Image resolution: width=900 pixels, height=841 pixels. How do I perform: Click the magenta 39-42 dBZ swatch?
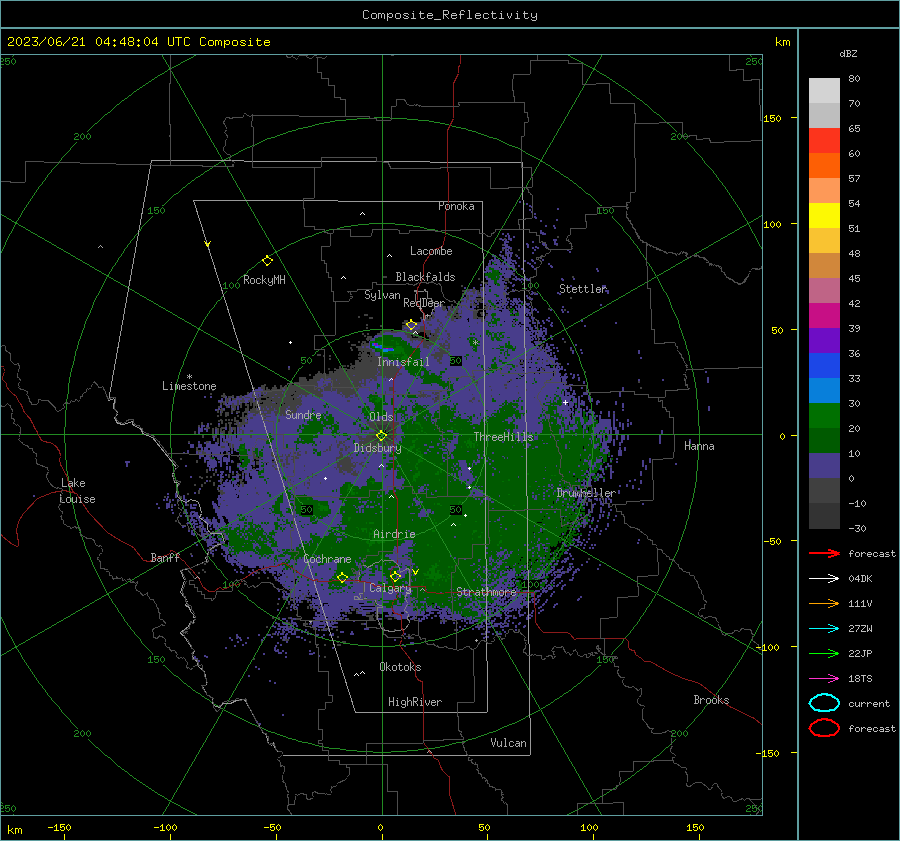824,316
